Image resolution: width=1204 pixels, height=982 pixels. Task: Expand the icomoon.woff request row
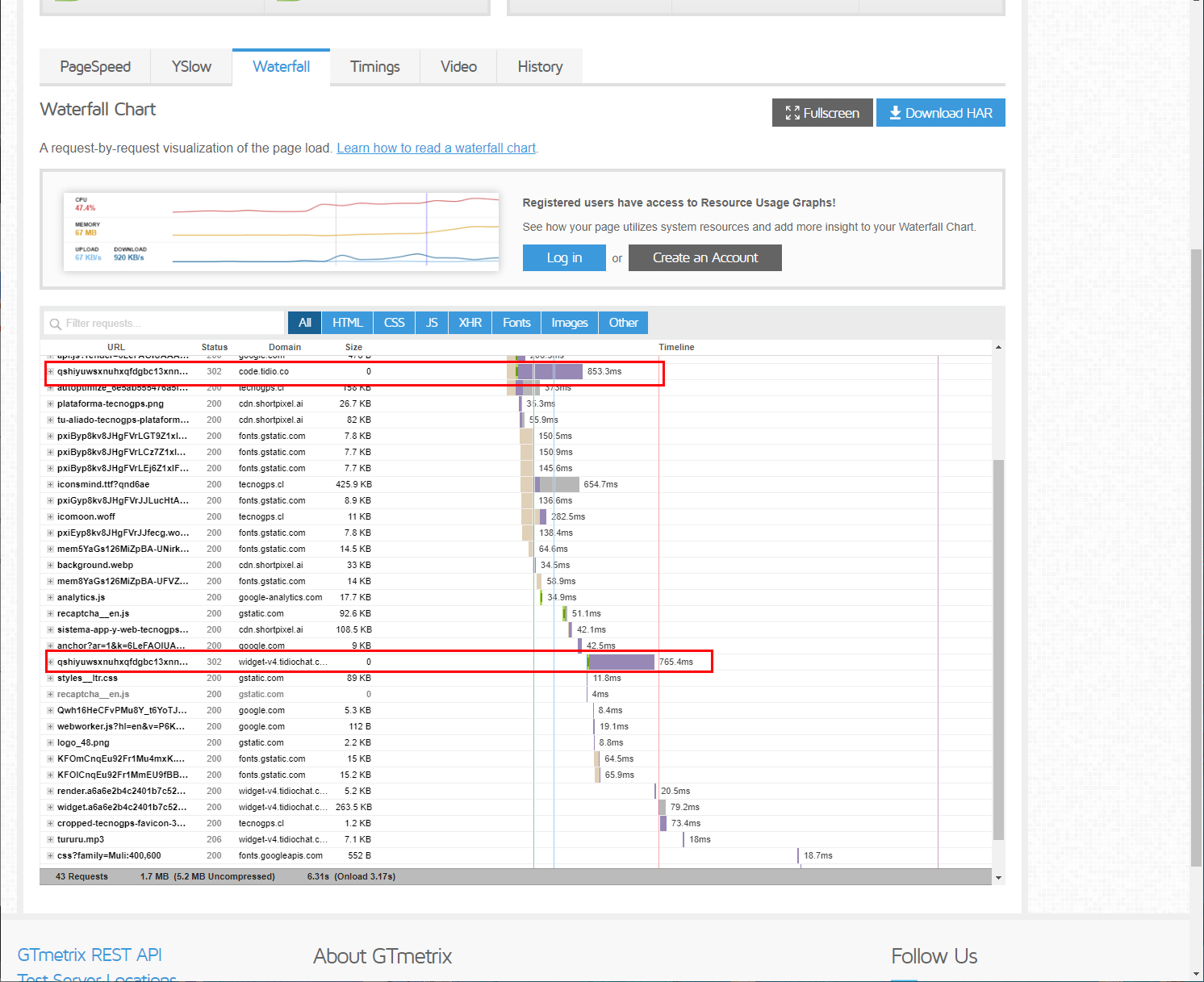point(50,516)
